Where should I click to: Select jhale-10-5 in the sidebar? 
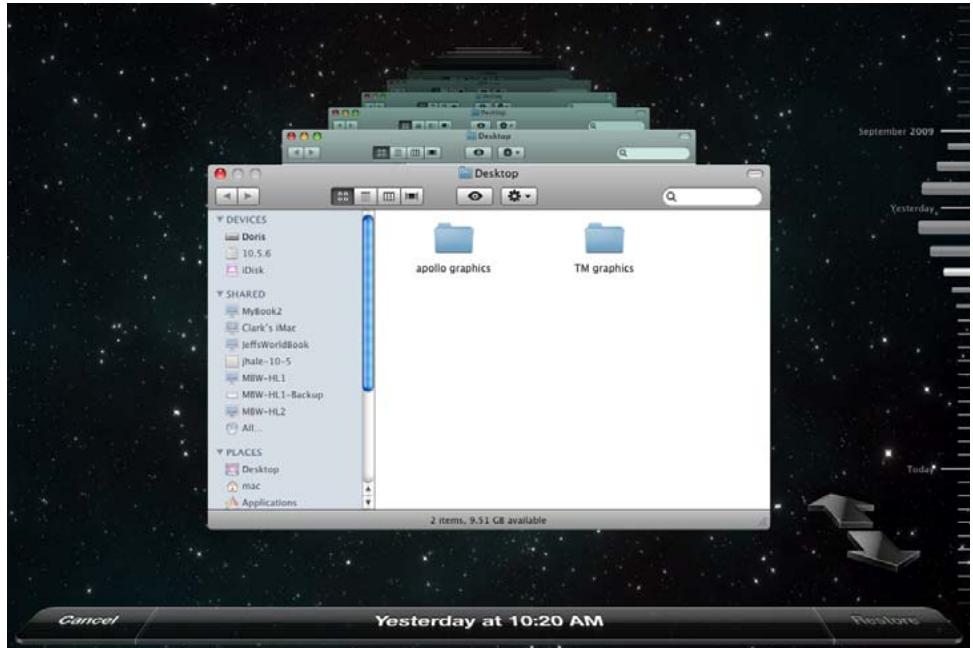coord(258,361)
